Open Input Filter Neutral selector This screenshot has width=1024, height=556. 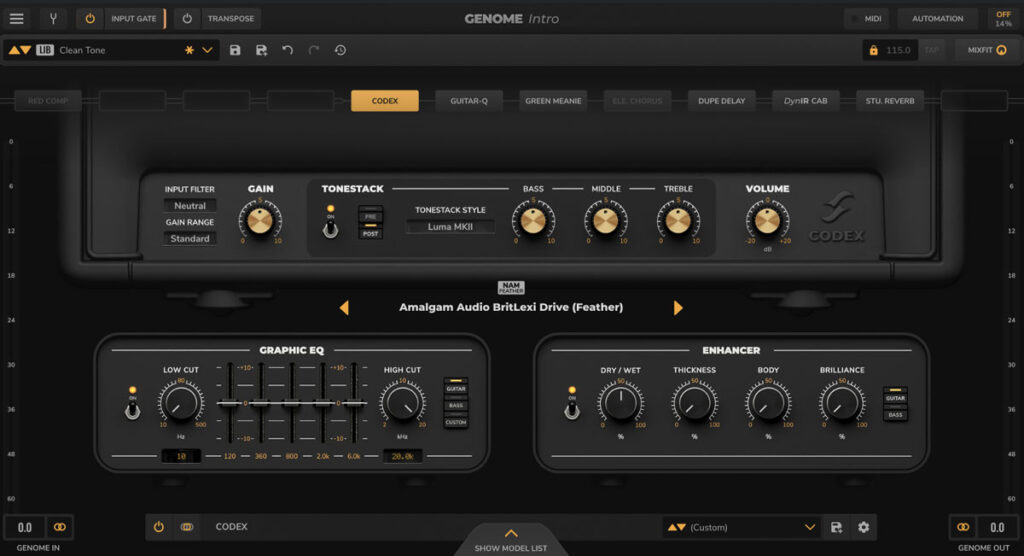(190, 205)
